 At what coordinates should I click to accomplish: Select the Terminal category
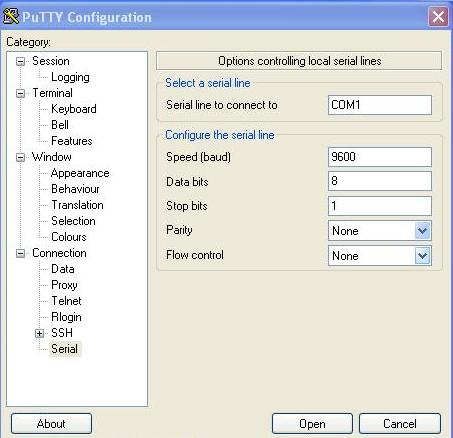tap(52, 93)
